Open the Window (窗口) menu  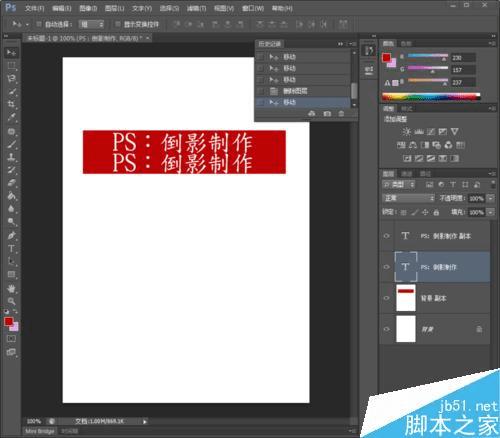(x=253, y=8)
